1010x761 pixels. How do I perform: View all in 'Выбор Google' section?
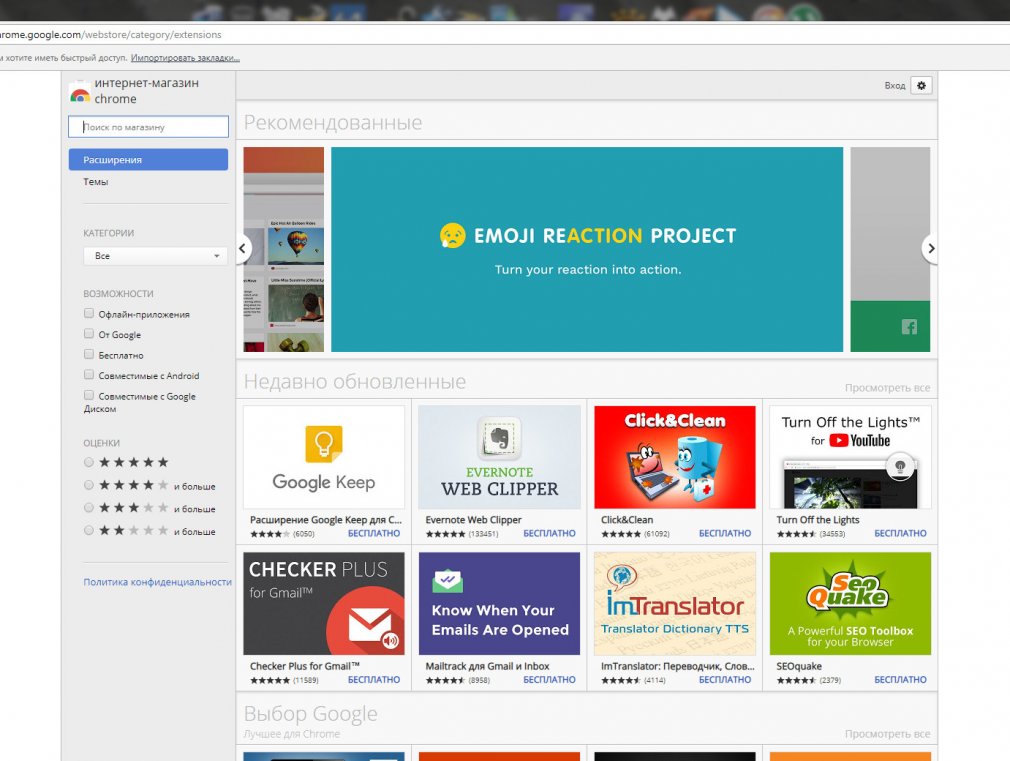pyautogui.click(x=887, y=734)
